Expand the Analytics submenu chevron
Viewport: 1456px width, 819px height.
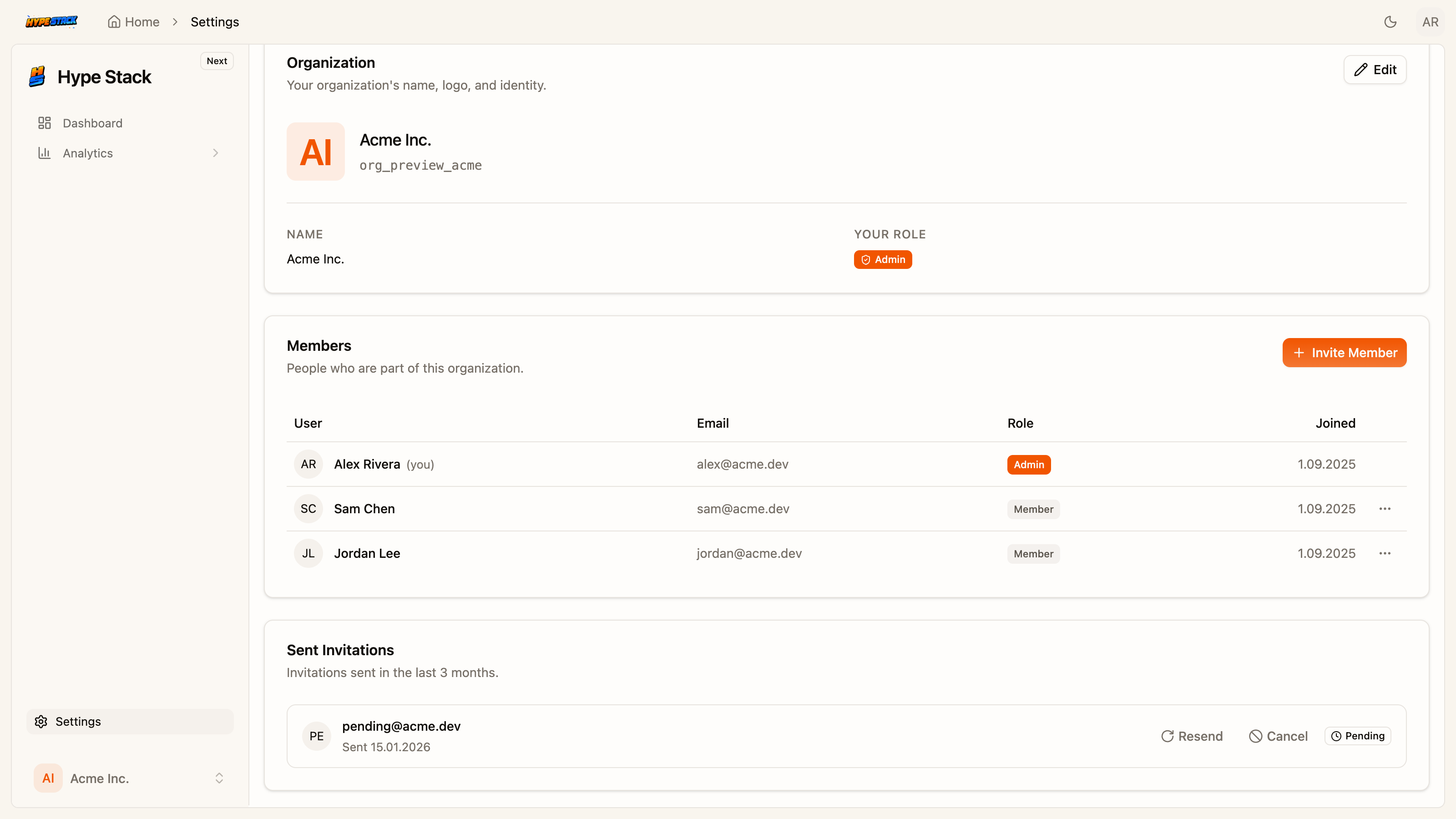[x=215, y=152]
